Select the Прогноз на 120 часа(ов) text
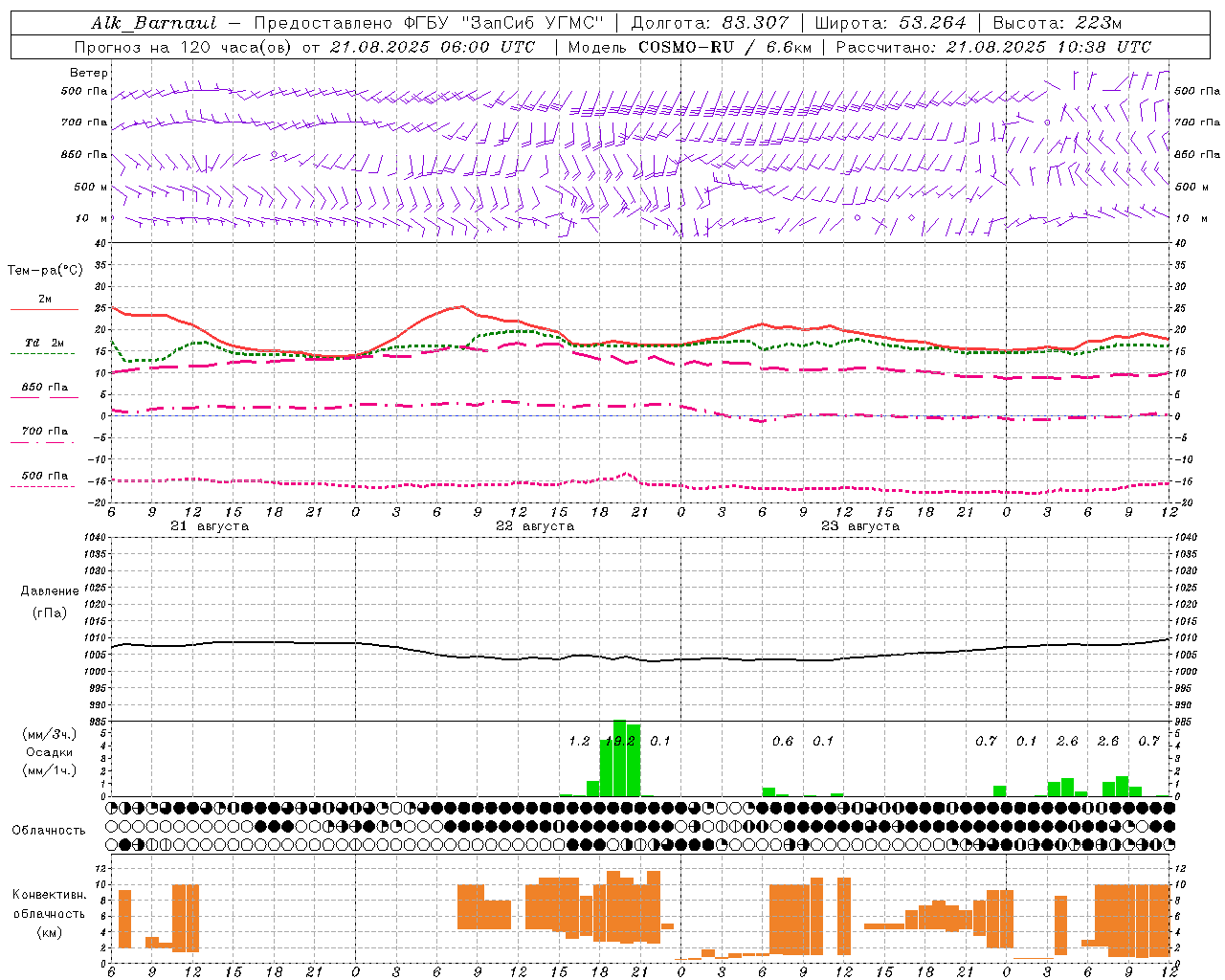 183,47
